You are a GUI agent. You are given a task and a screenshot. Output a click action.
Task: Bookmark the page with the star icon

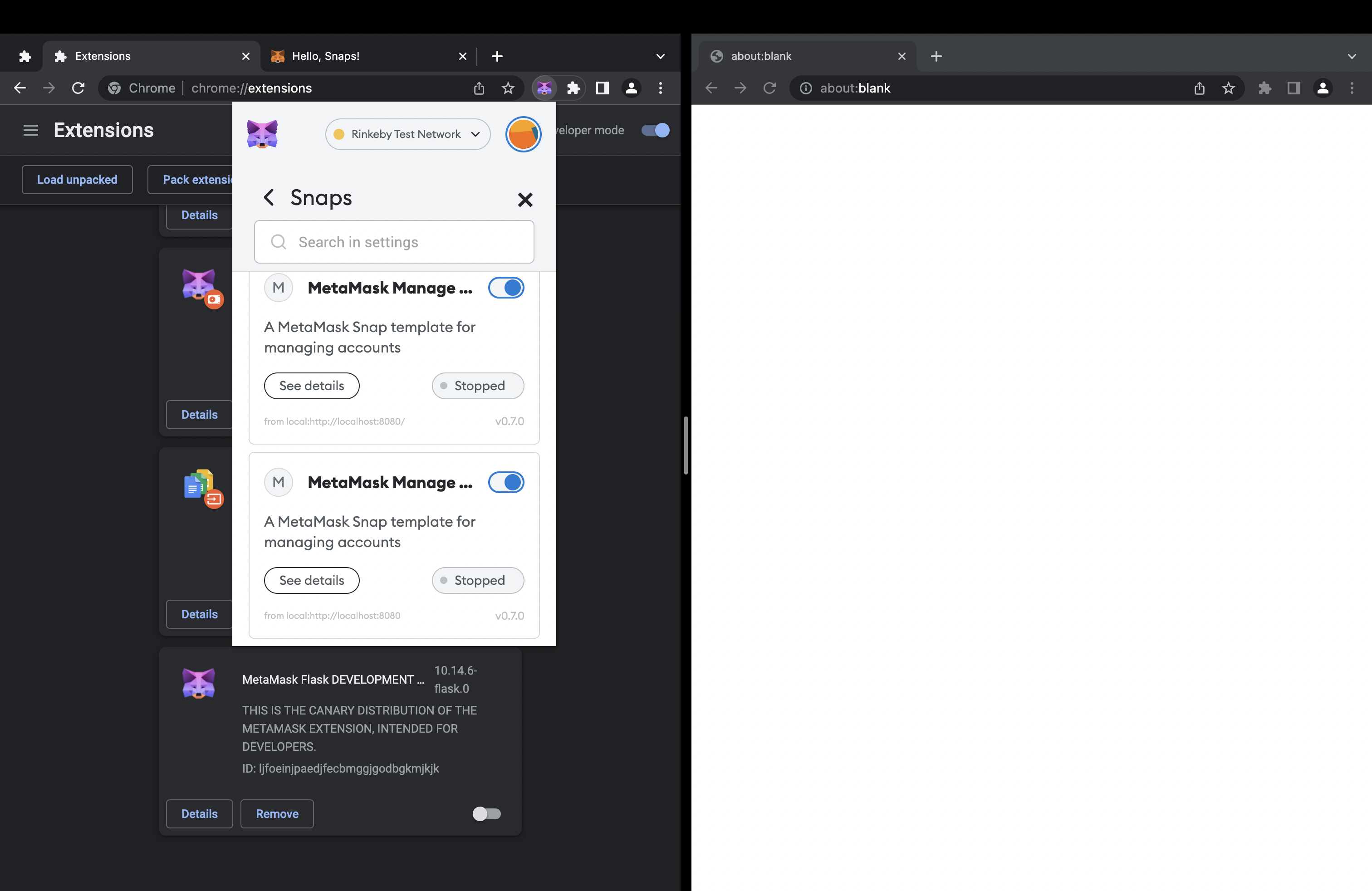(x=507, y=88)
